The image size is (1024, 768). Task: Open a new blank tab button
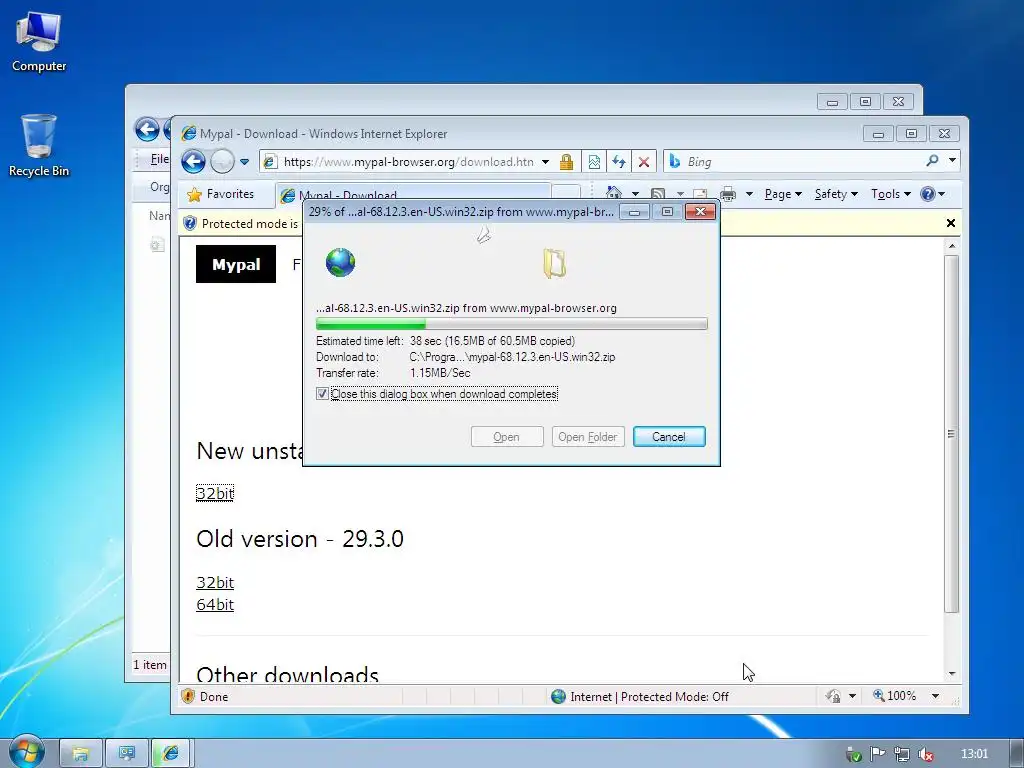click(x=566, y=192)
